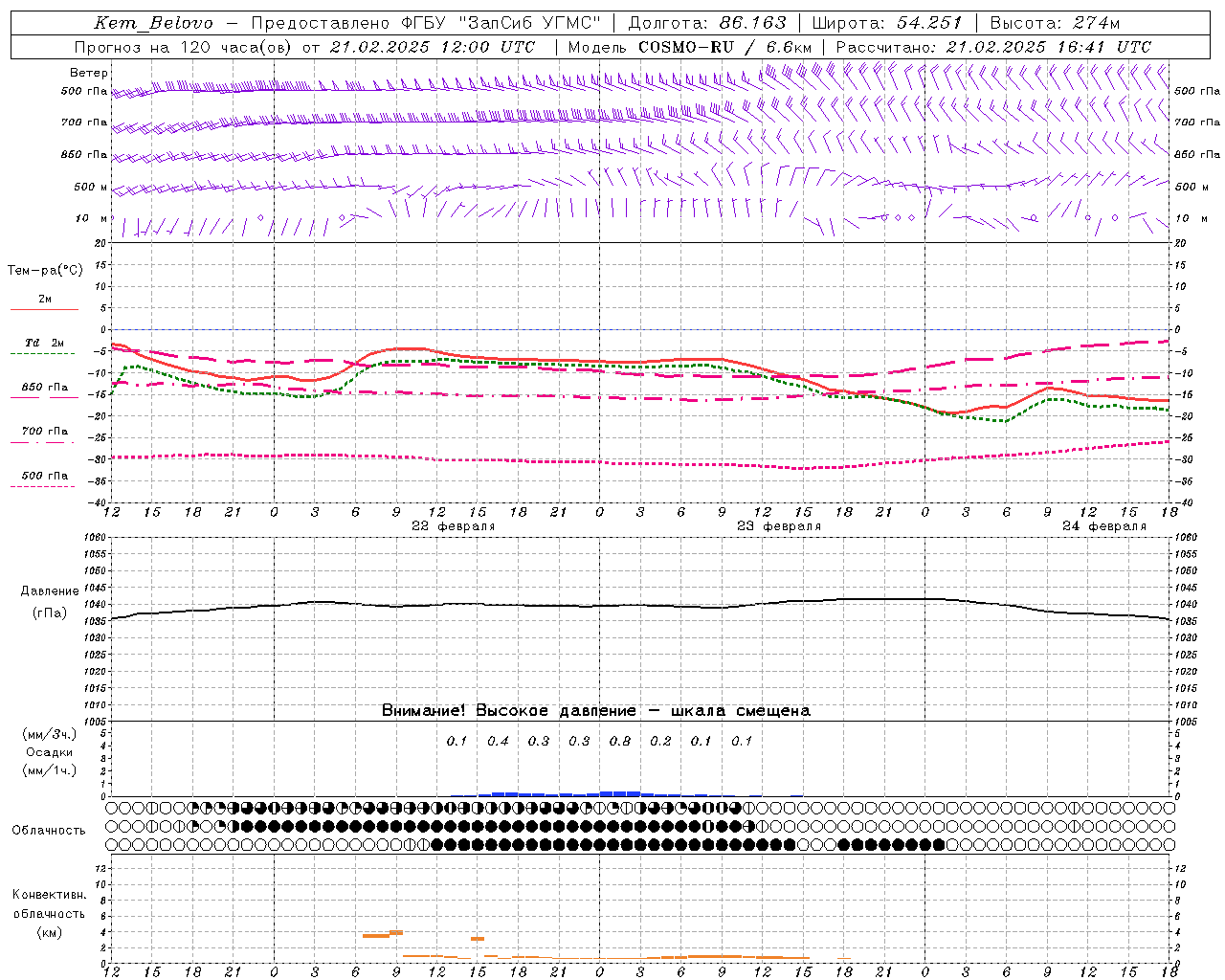Click the latitude value Широта: 54.251

pos(887,23)
